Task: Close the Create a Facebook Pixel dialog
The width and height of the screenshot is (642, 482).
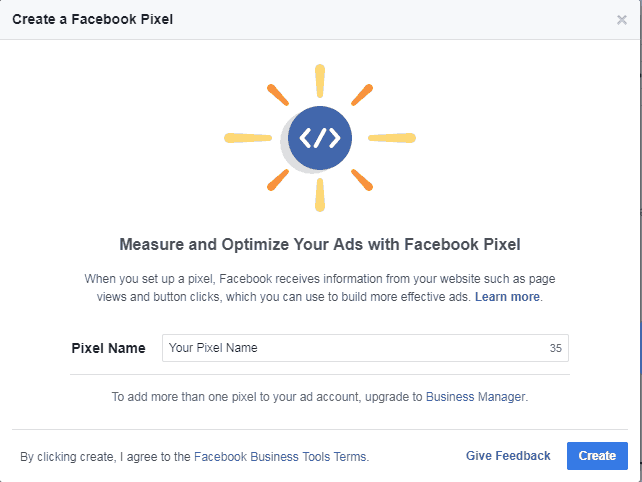Action: 622,20
